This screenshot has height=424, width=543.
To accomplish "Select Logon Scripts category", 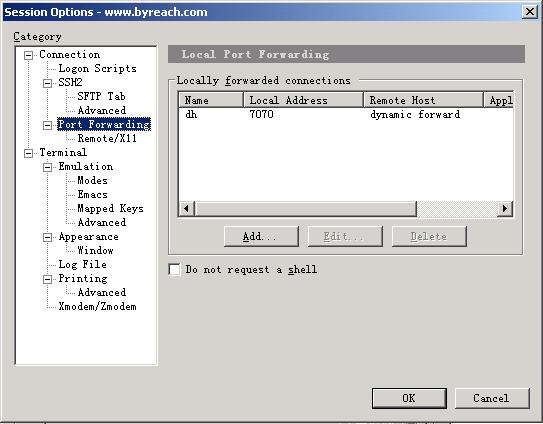I will (97, 68).
